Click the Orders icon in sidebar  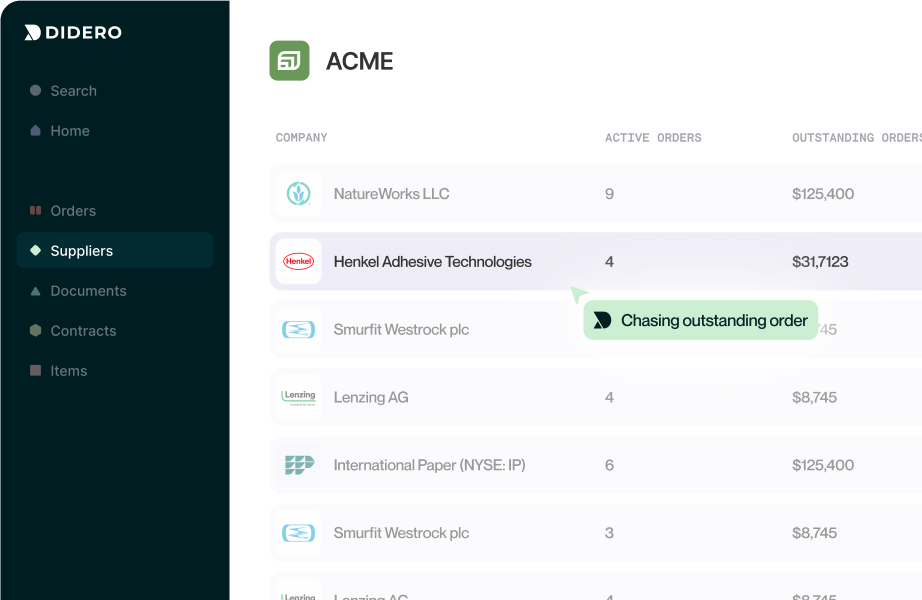(x=36, y=211)
